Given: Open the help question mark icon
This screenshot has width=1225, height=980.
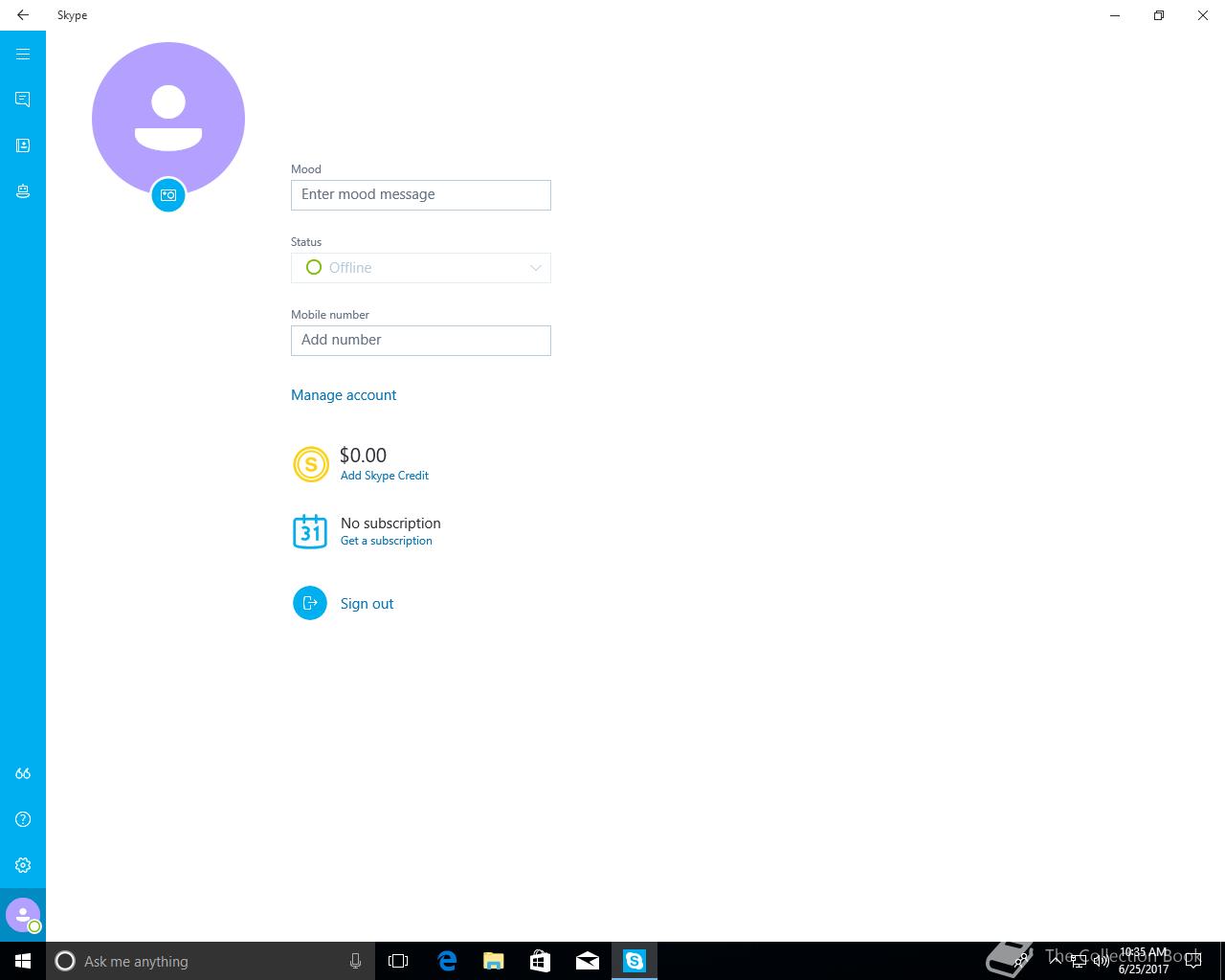Looking at the screenshot, I should pos(23,819).
